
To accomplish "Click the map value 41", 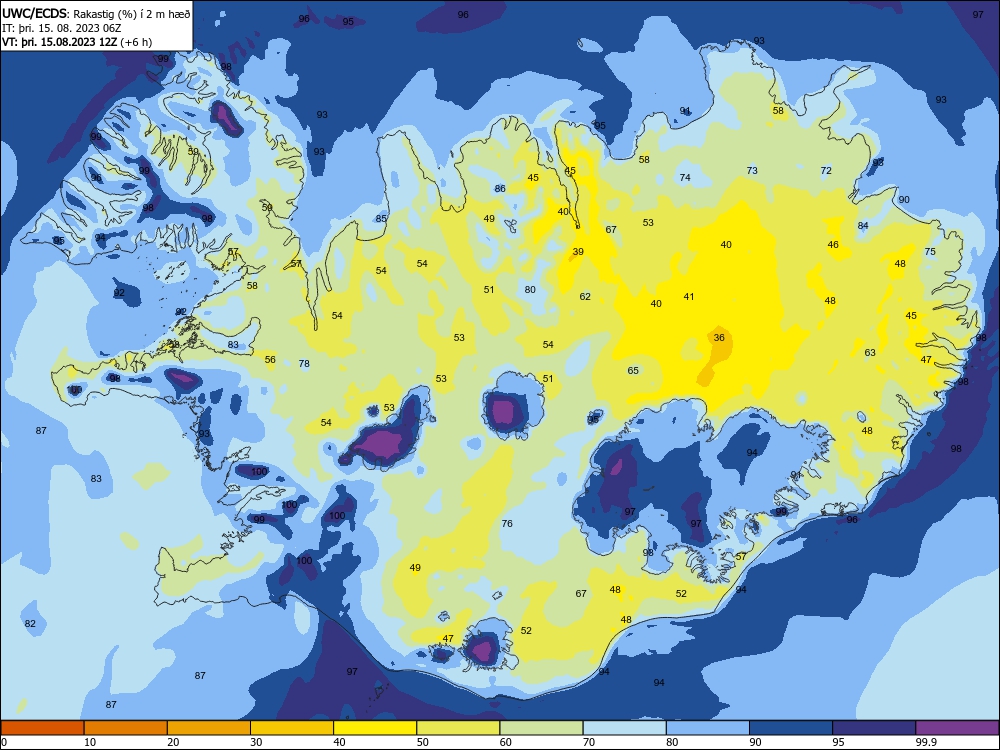I will click(689, 297).
